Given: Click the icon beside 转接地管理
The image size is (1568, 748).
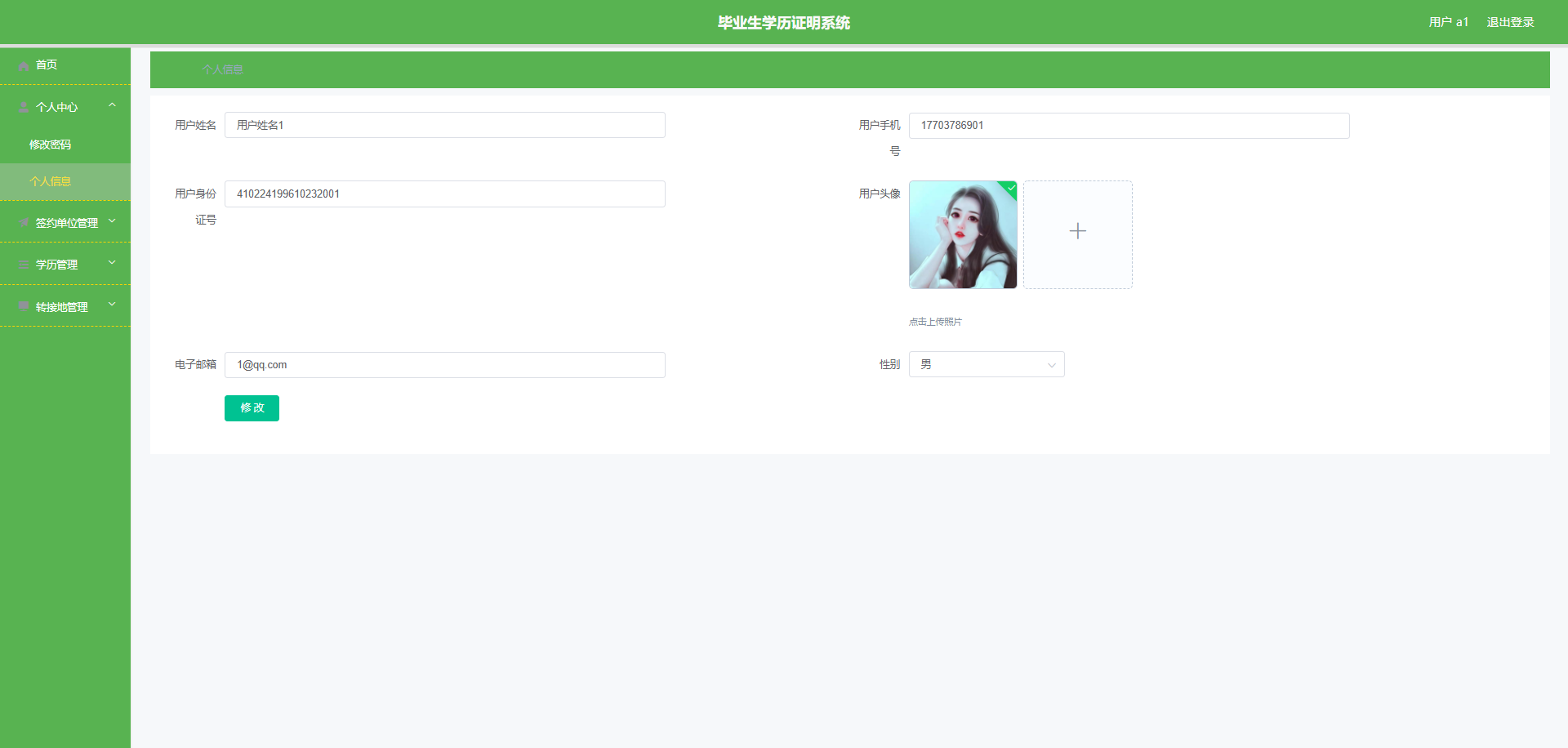Looking at the screenshot, I should tap(24, 307).
